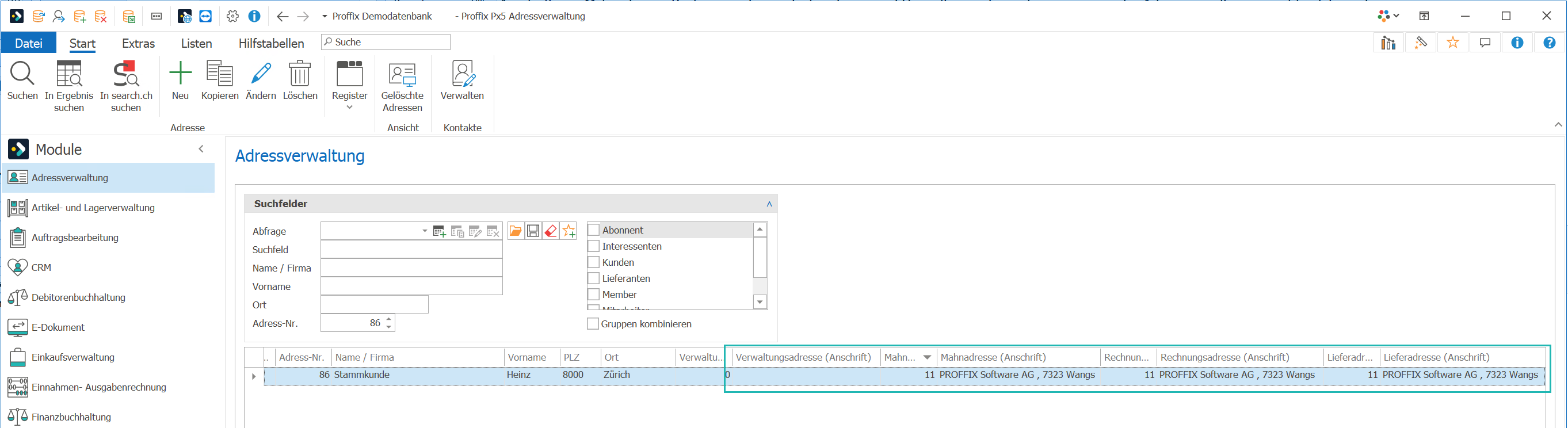Open the Abfrage combo box dropdown

pos(424,231)
